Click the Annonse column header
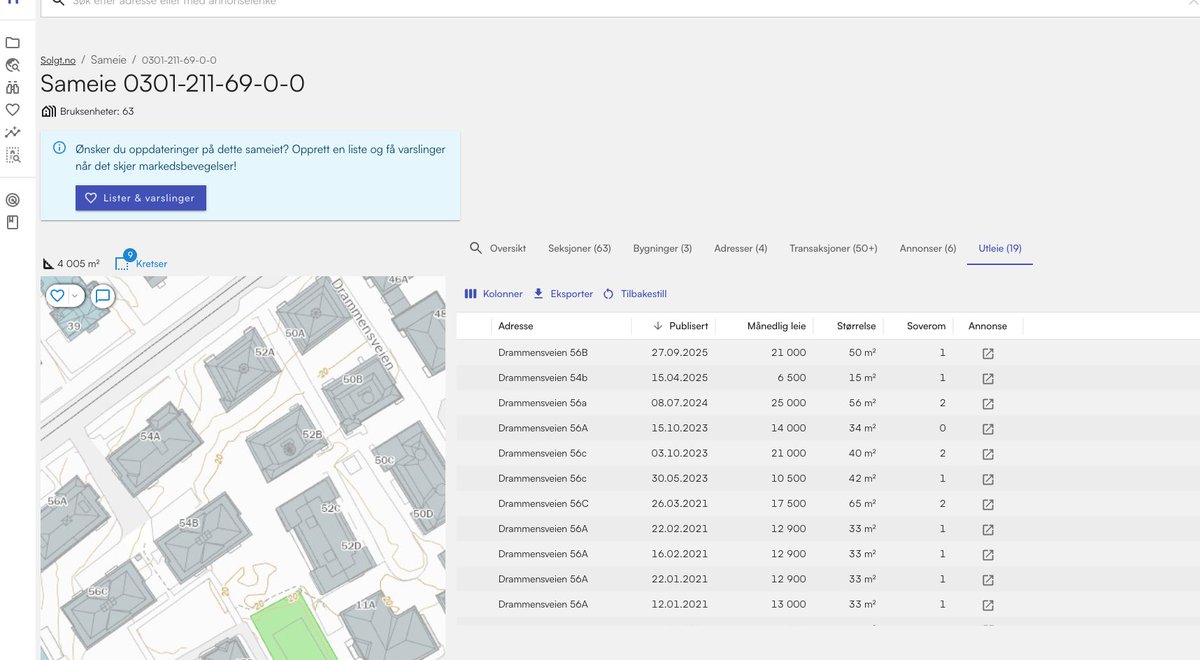Viewport: 1200px width, 660px height. (988, 326)
